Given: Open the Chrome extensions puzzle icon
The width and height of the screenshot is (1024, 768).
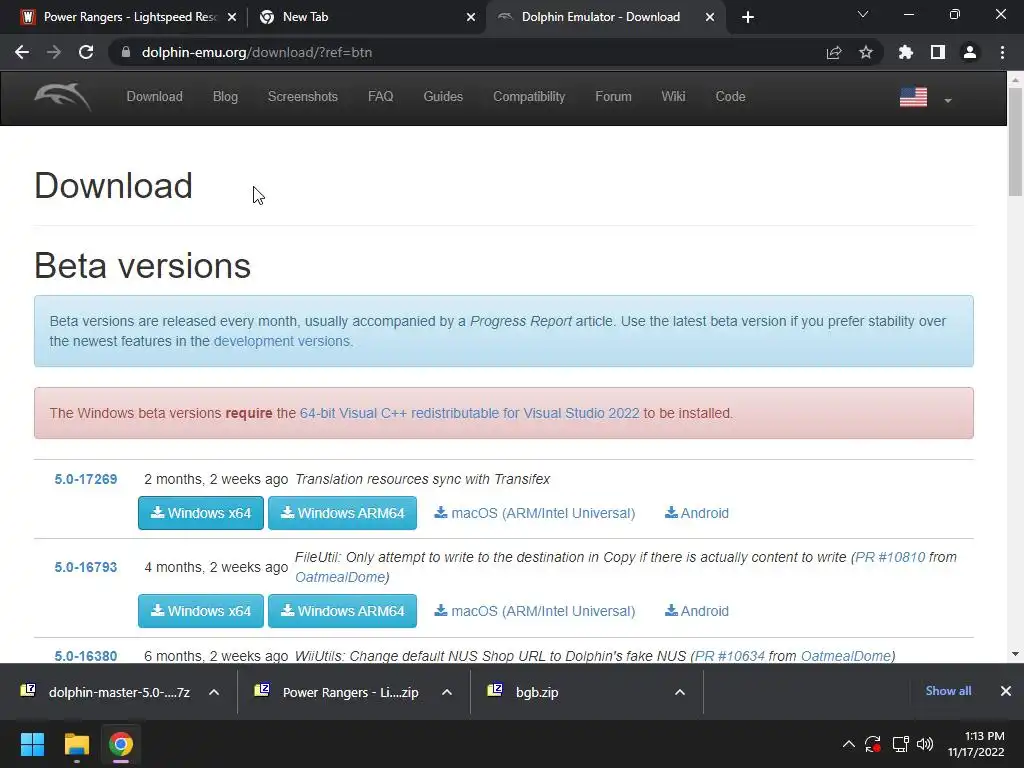Looking at the screenshot, I should pos(906,52).
